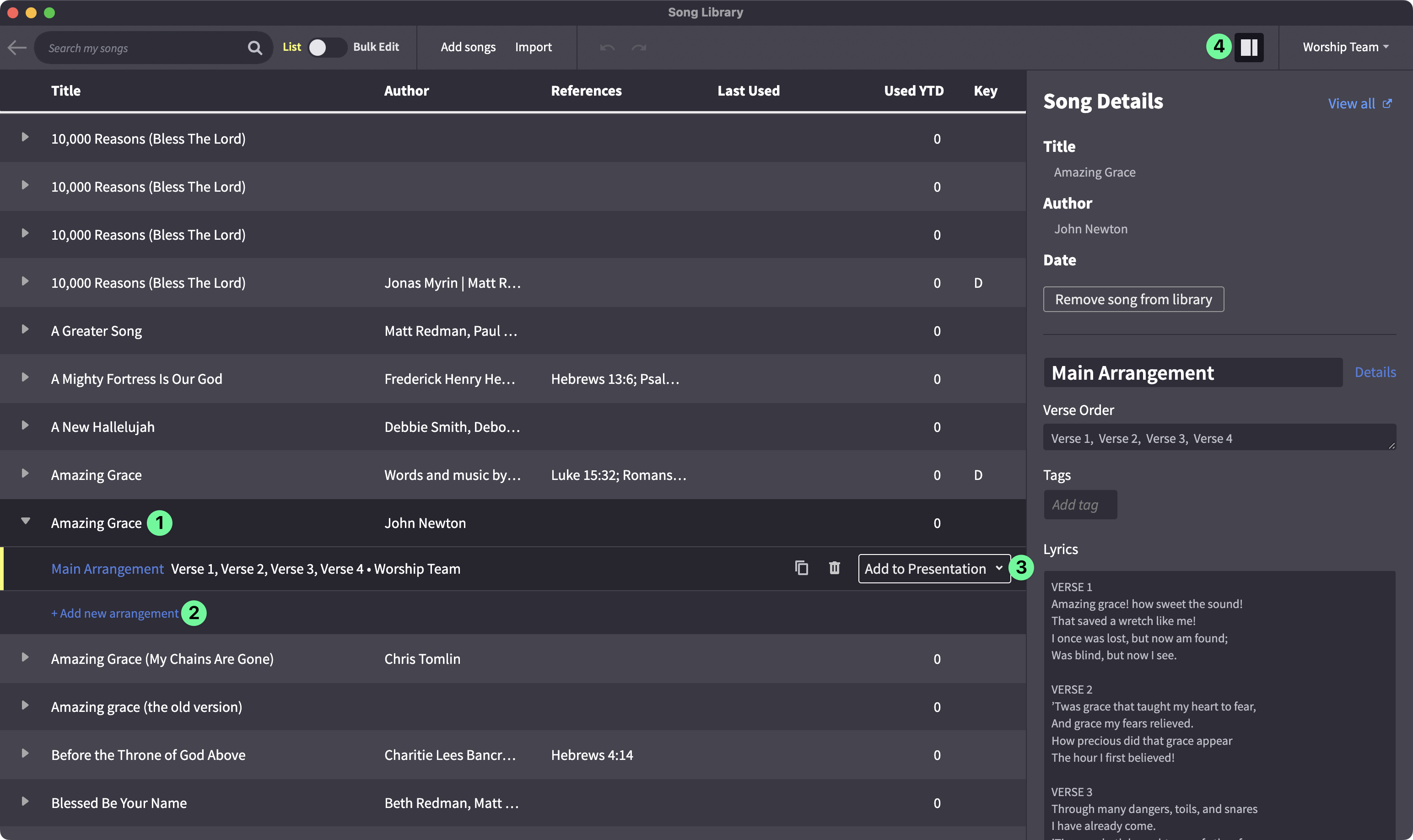Select the Bulk Edit label
This screenshot has height=840, width=1413.
point(376,47)
